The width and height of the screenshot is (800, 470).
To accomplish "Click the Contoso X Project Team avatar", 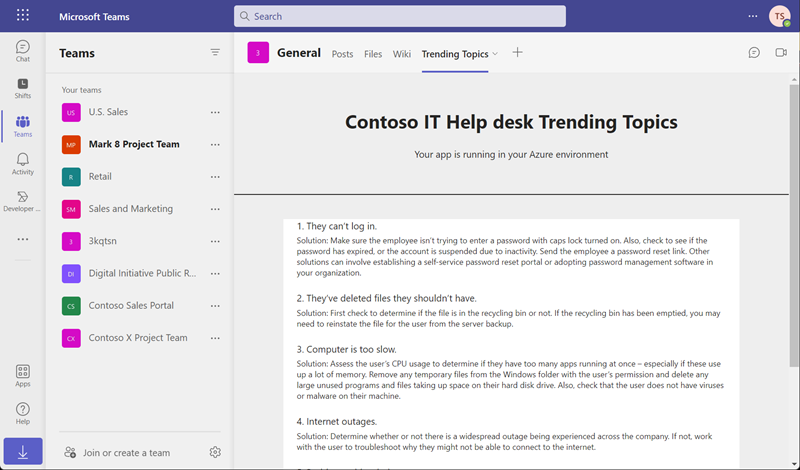I will coord(71,338).
